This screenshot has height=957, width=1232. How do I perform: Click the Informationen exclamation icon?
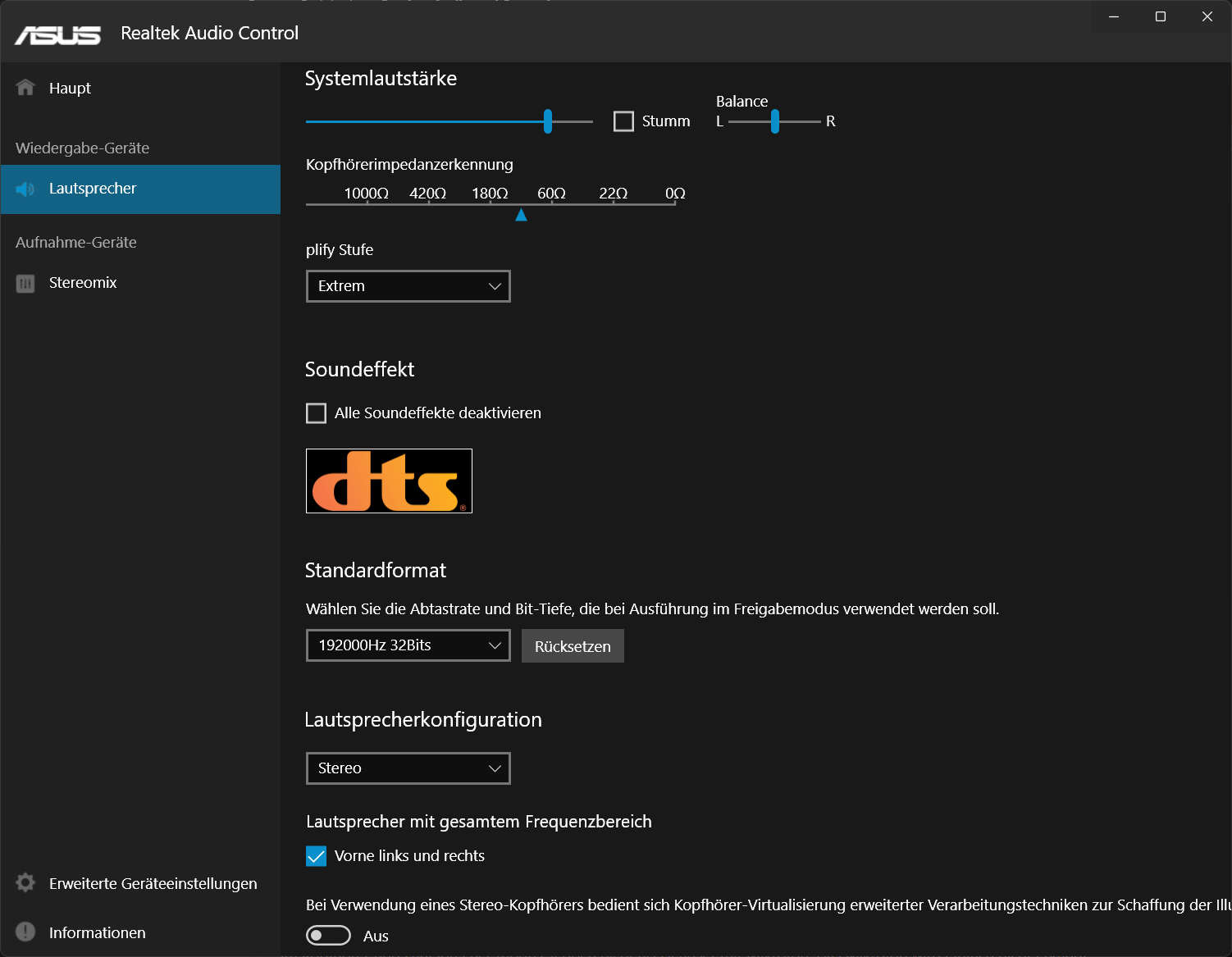pyautogui.click(x=25, y=932)
